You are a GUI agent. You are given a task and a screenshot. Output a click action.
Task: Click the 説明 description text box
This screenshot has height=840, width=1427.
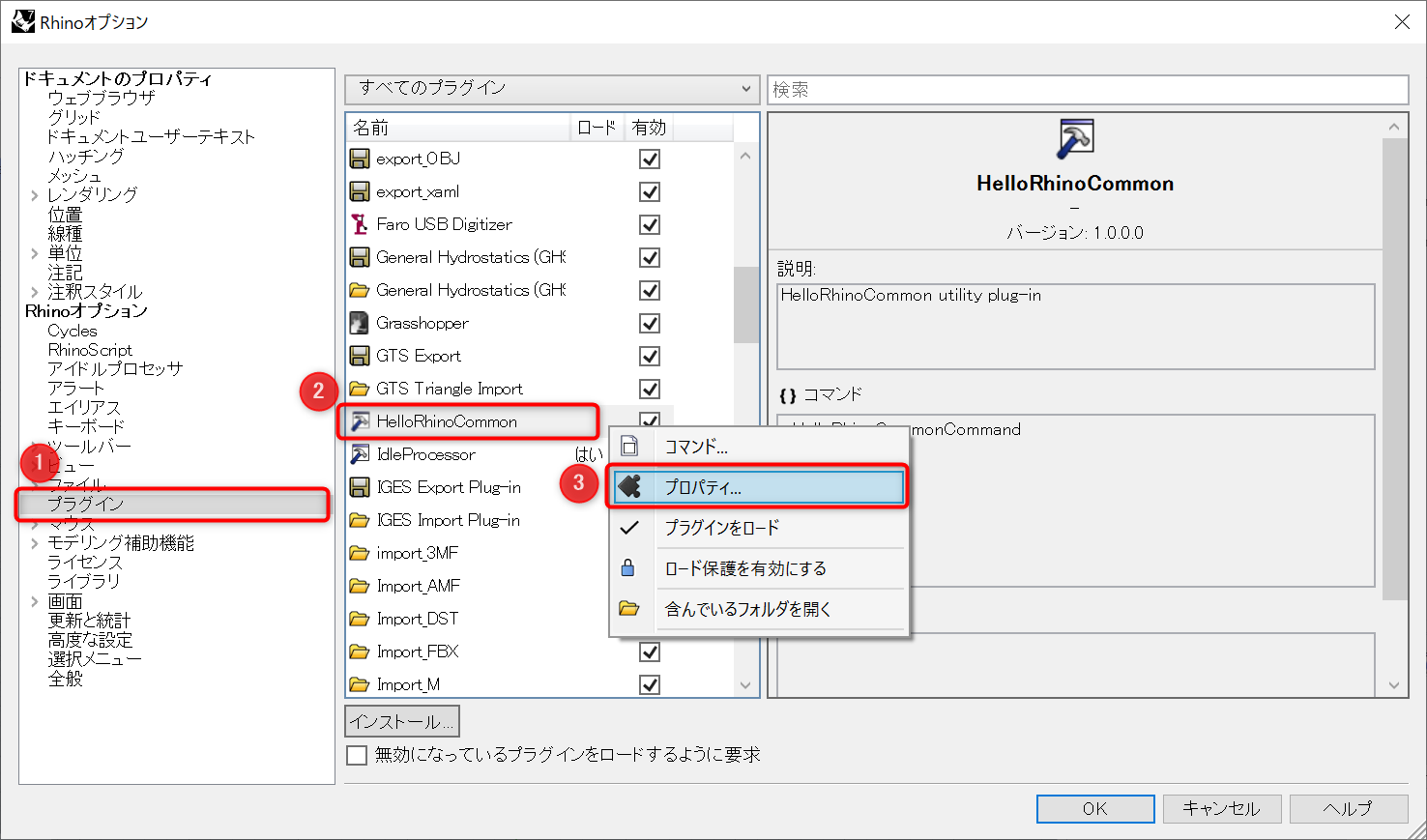coord(1076,326)
